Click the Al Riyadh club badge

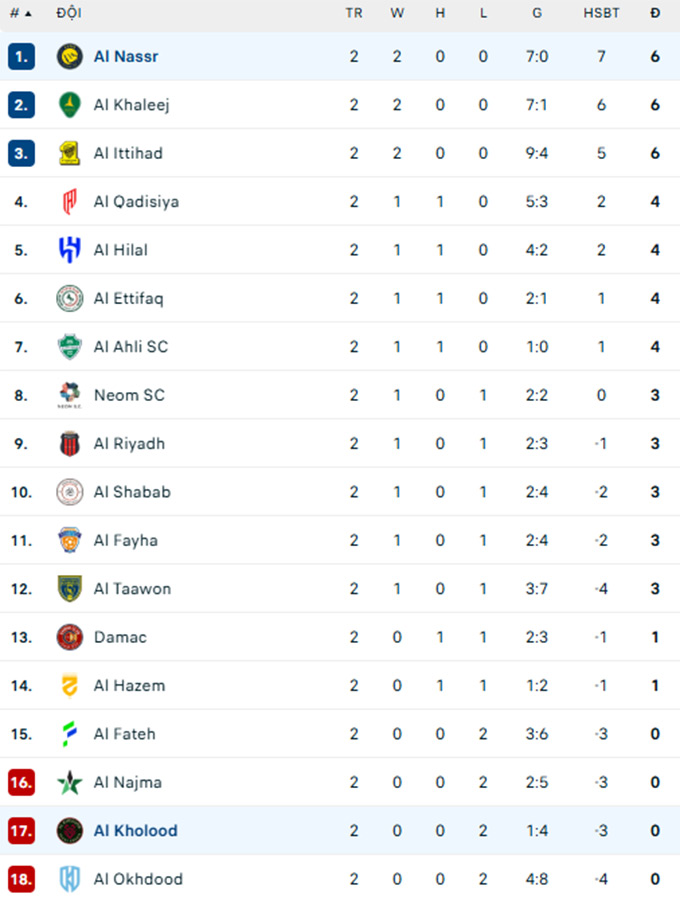69,443
